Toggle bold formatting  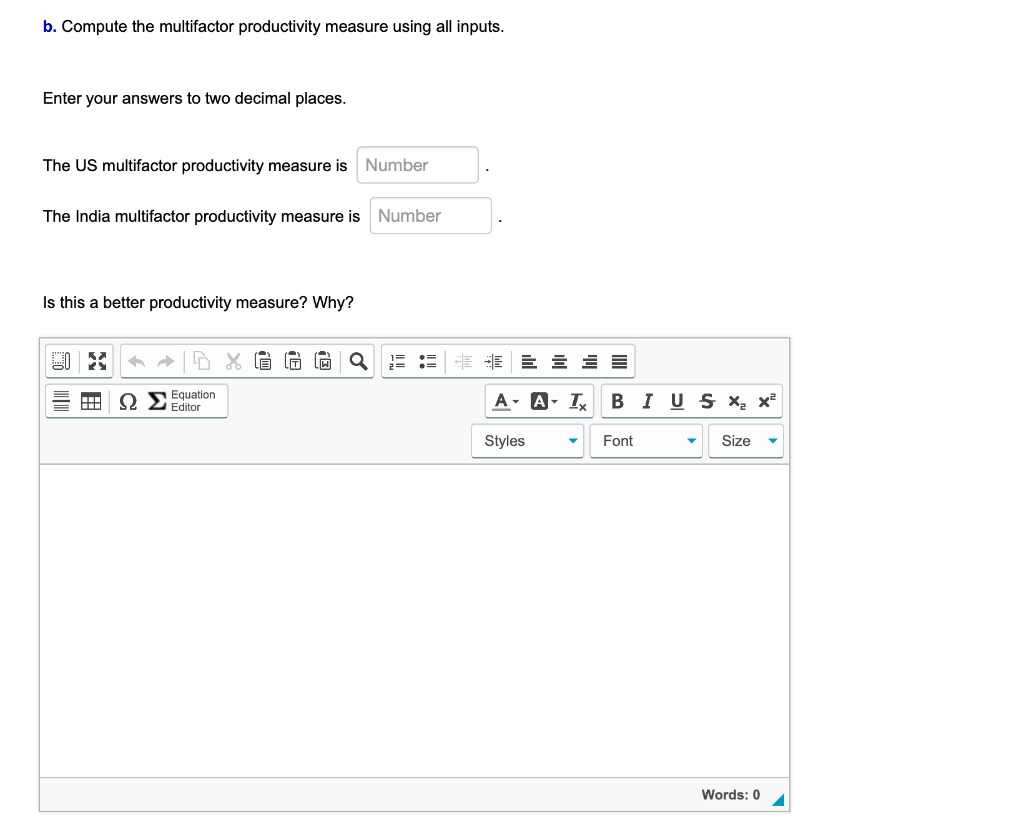pos(617,401)
